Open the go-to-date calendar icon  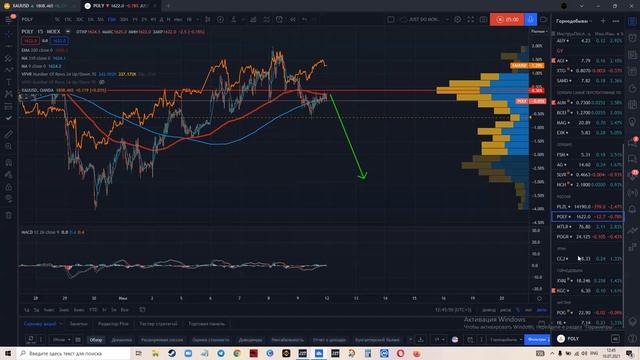[142, 310]
